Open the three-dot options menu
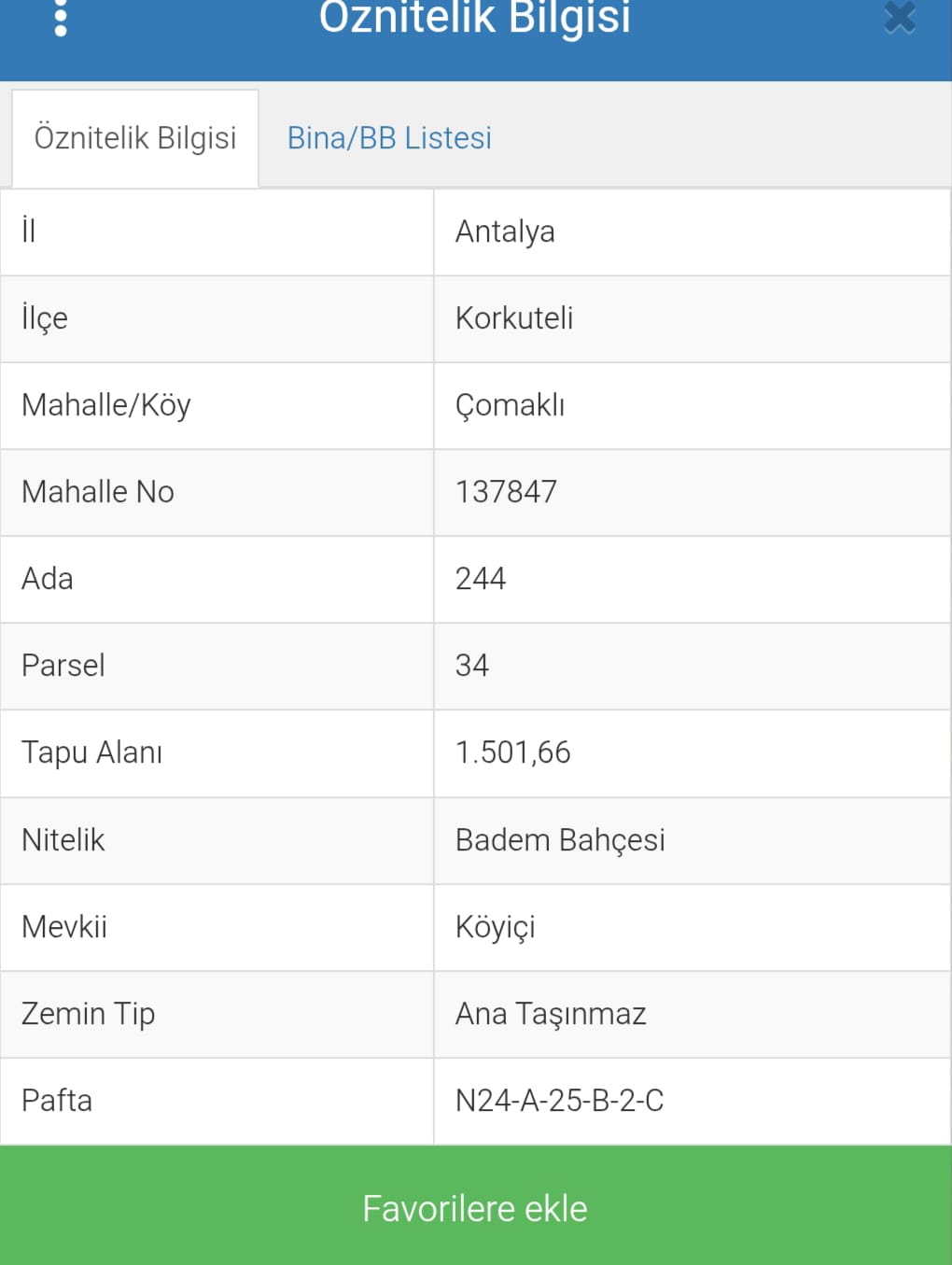Screen dimensions: 952x1265 [x=61, y=19]
